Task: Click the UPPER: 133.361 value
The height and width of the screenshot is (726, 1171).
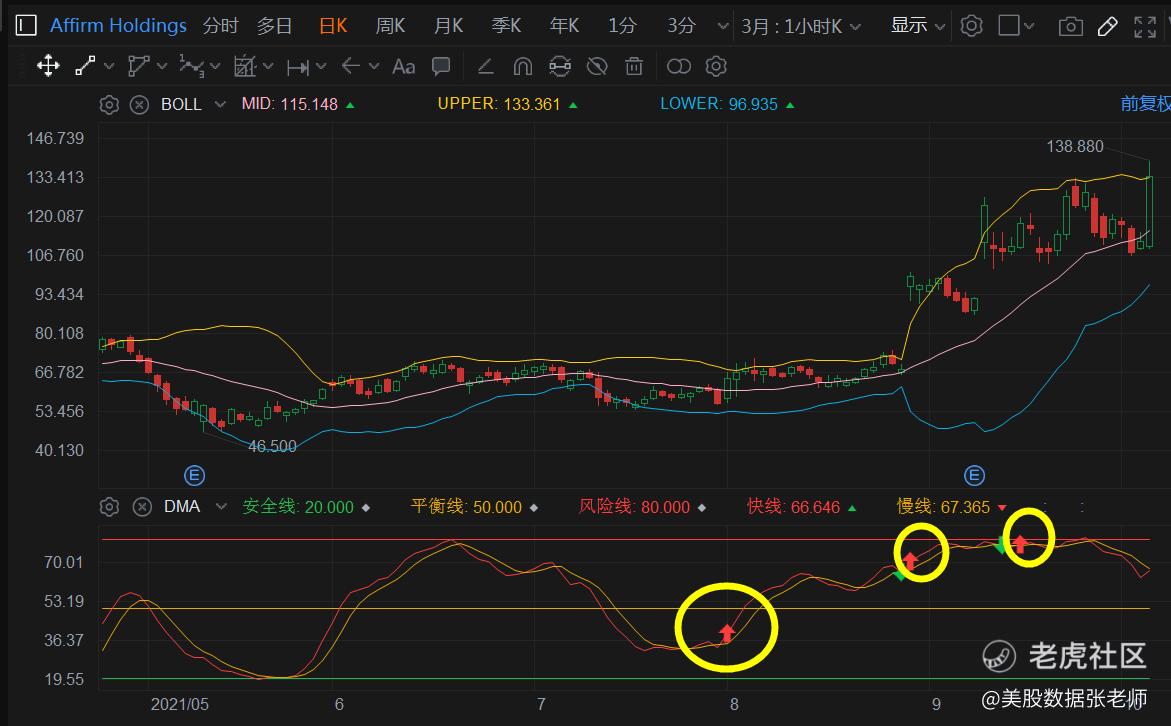Action: point(499,104)
